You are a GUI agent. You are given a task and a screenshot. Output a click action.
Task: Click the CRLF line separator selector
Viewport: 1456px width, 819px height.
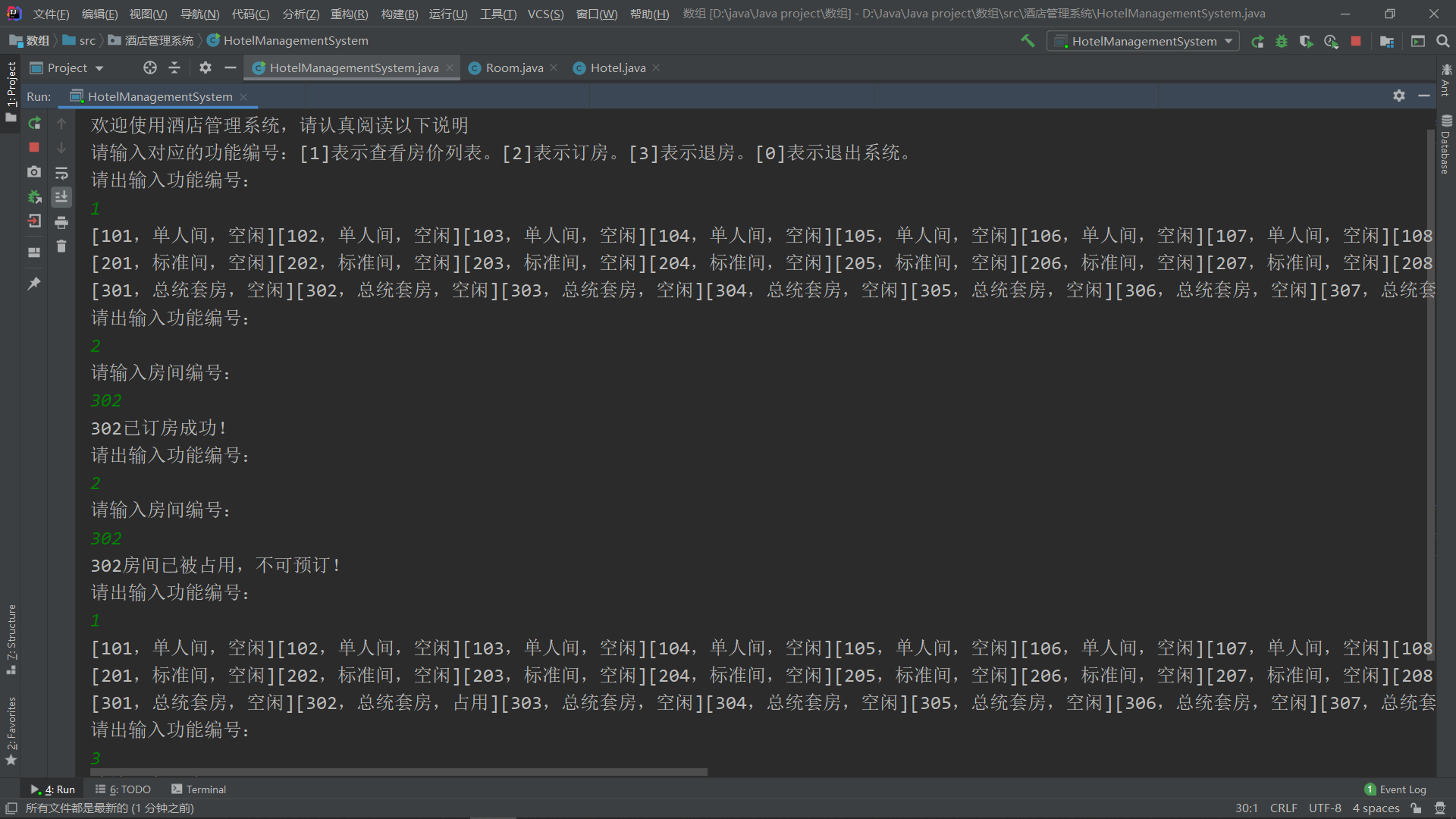click(1283, 808)
